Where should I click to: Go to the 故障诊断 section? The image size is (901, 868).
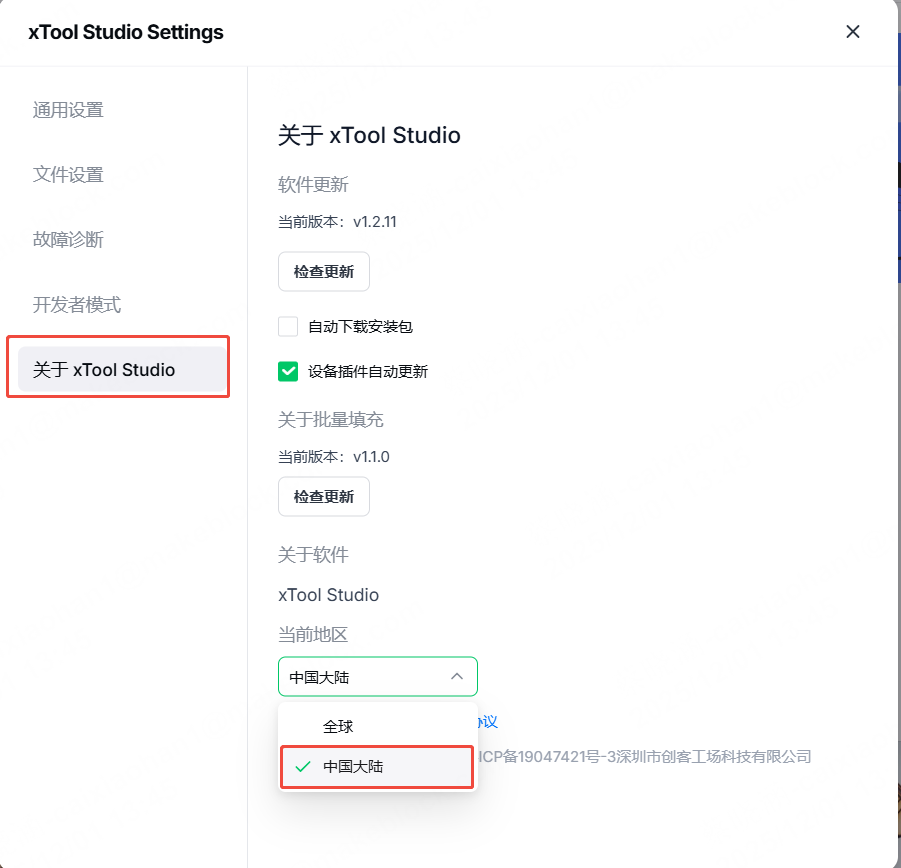pyautogui.click(x=68, y=240)
